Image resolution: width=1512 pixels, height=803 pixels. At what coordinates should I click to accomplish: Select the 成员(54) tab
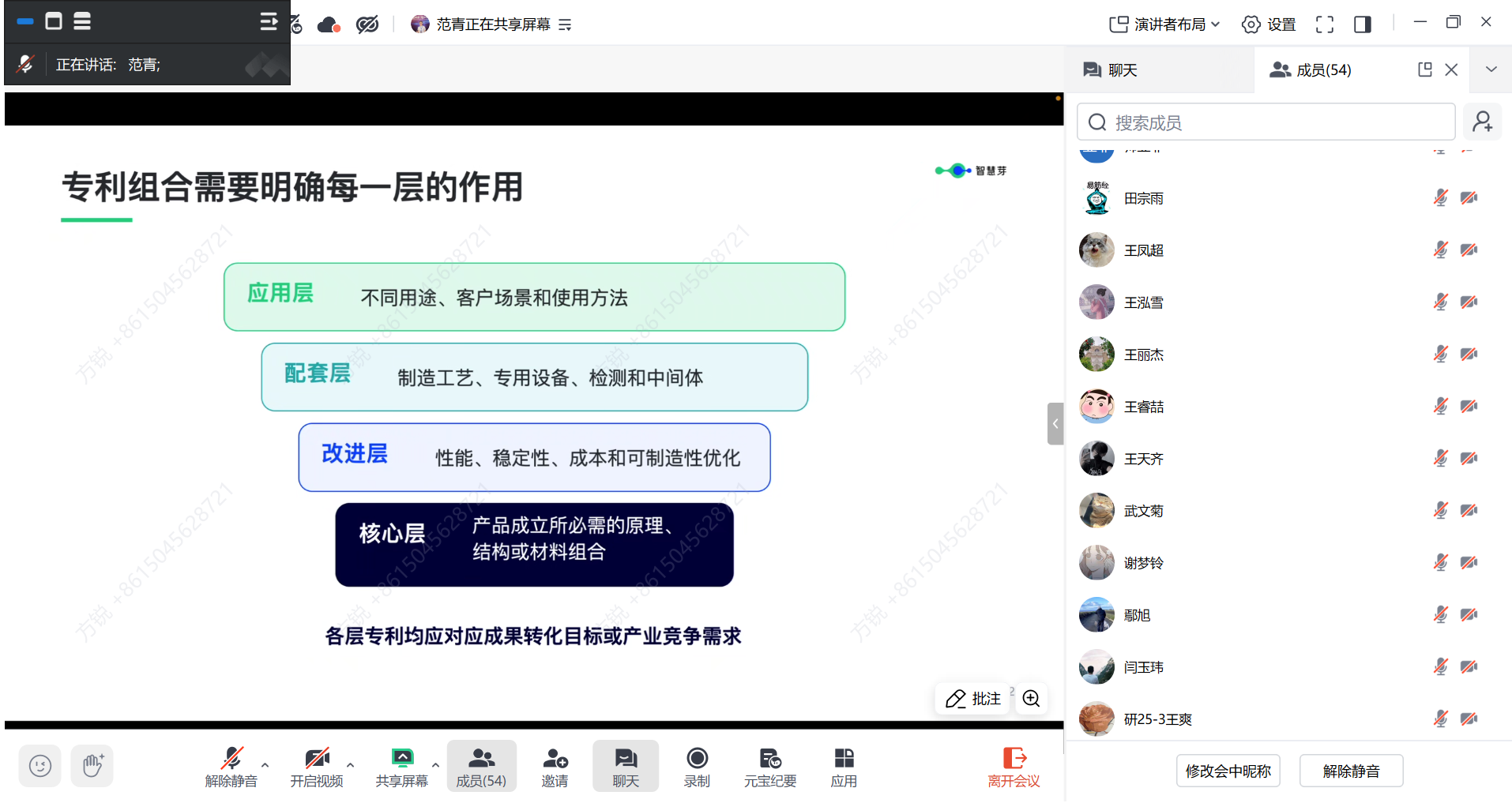pos(1311,70)
